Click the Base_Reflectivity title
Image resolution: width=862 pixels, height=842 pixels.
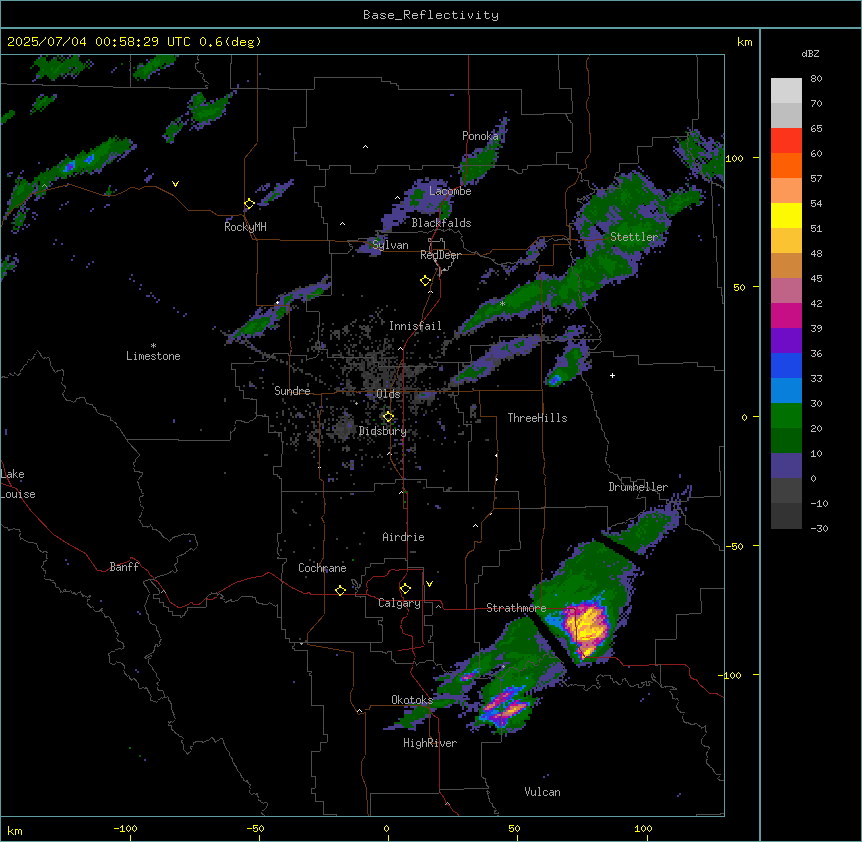pos(431,15)
